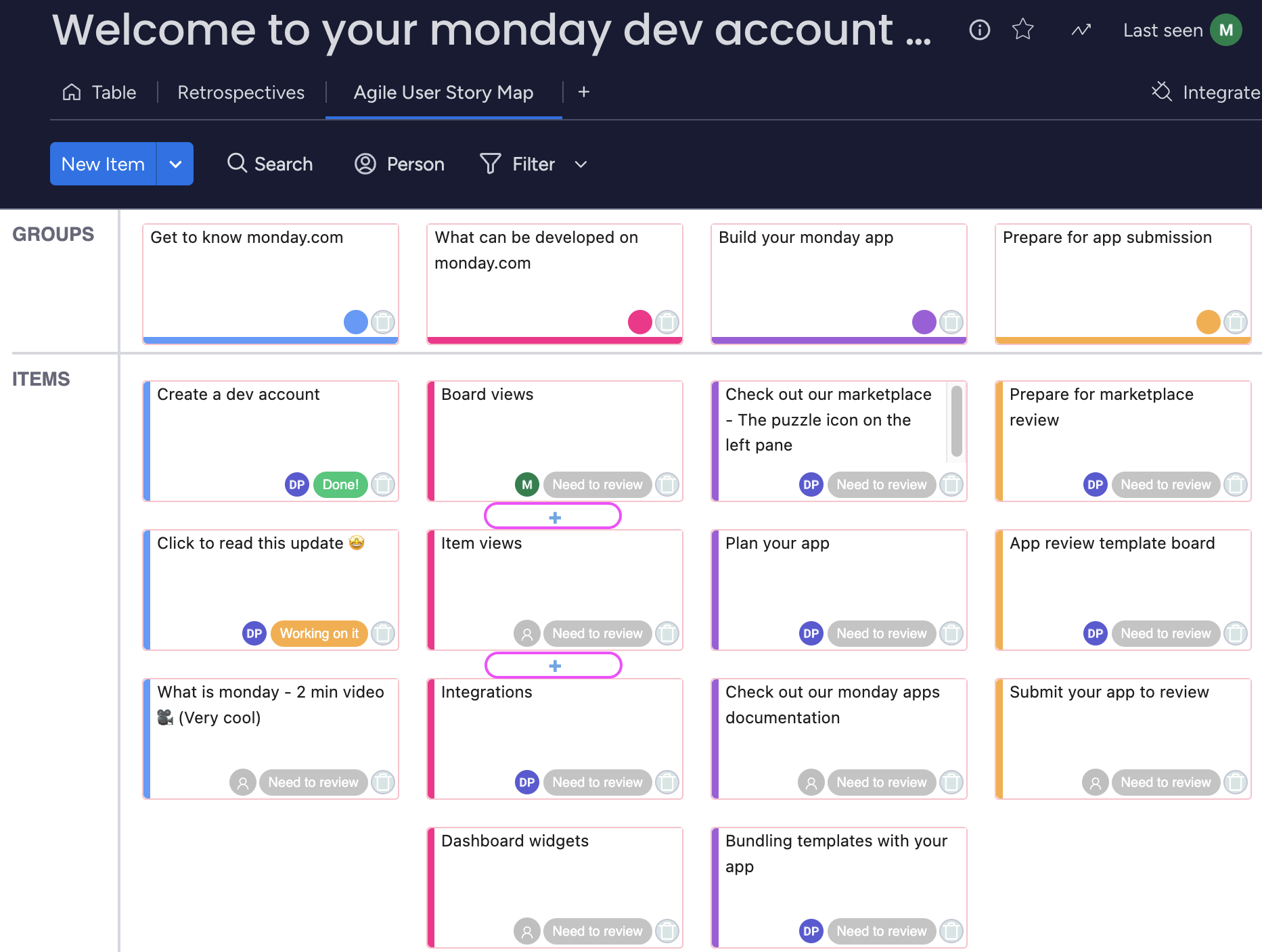
Task: Change status of Integrations card
Action: (598, 782)
